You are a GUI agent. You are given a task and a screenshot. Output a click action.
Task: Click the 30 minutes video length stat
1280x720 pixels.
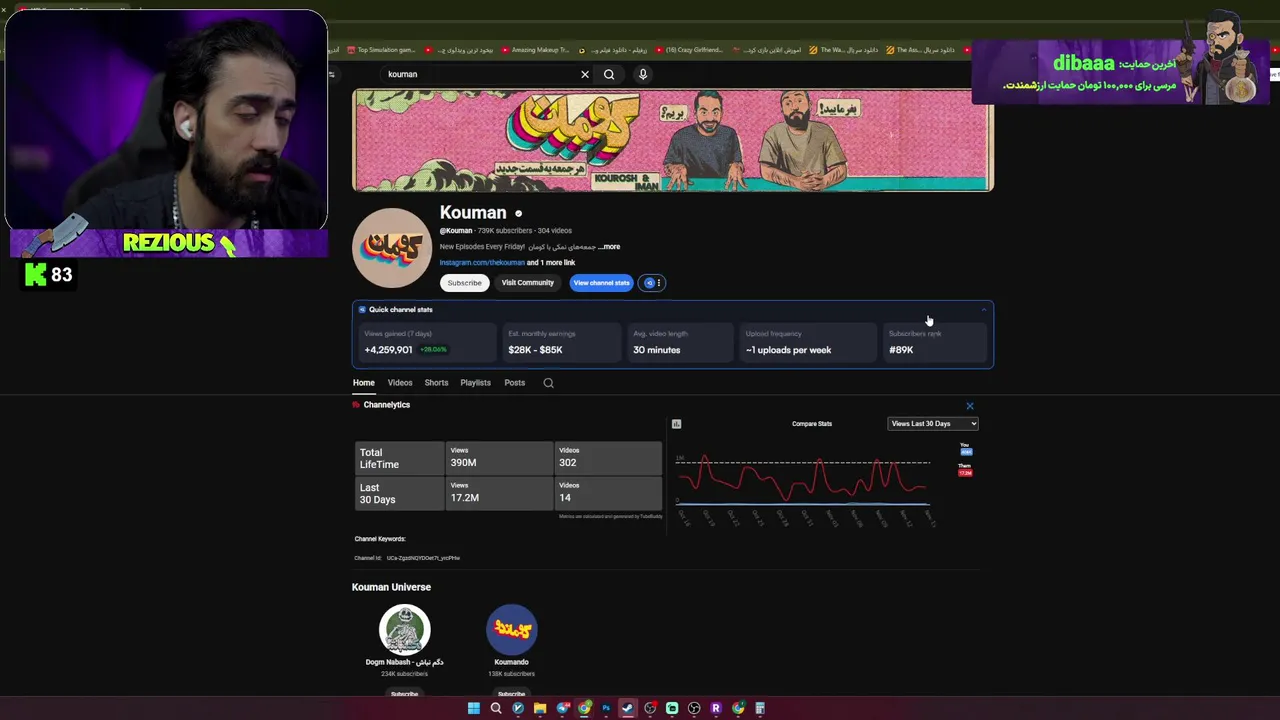656,350
